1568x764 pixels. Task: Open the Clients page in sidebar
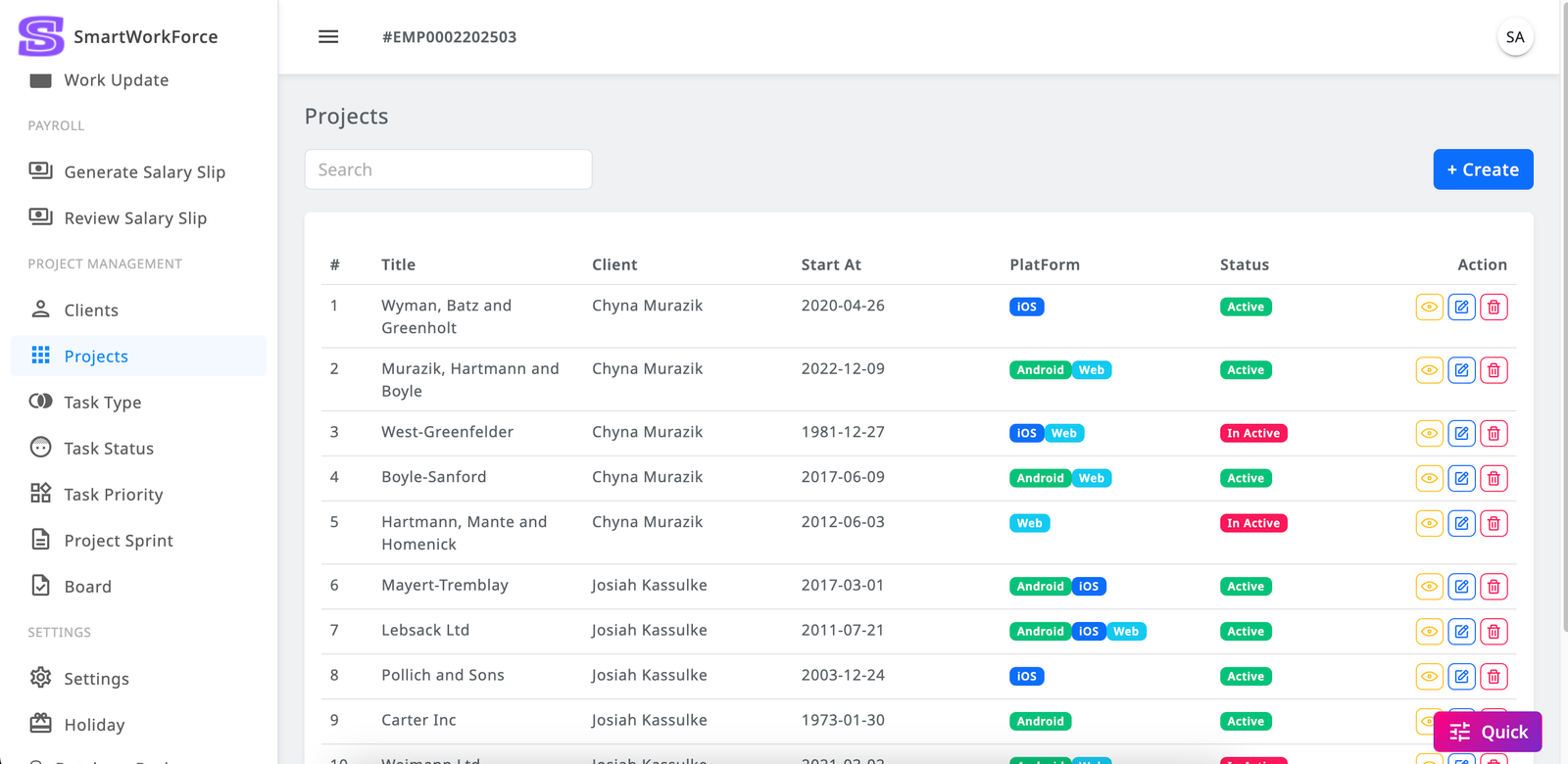(x=91, y=310)
